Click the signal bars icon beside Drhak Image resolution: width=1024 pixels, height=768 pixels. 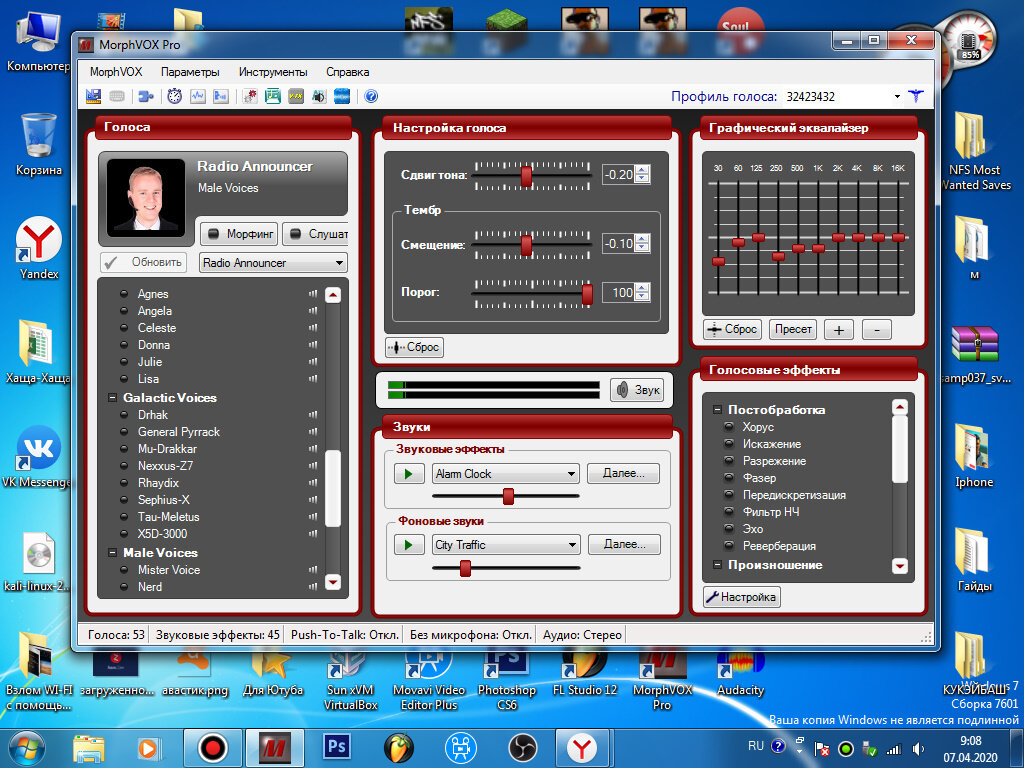pos(313,415)
